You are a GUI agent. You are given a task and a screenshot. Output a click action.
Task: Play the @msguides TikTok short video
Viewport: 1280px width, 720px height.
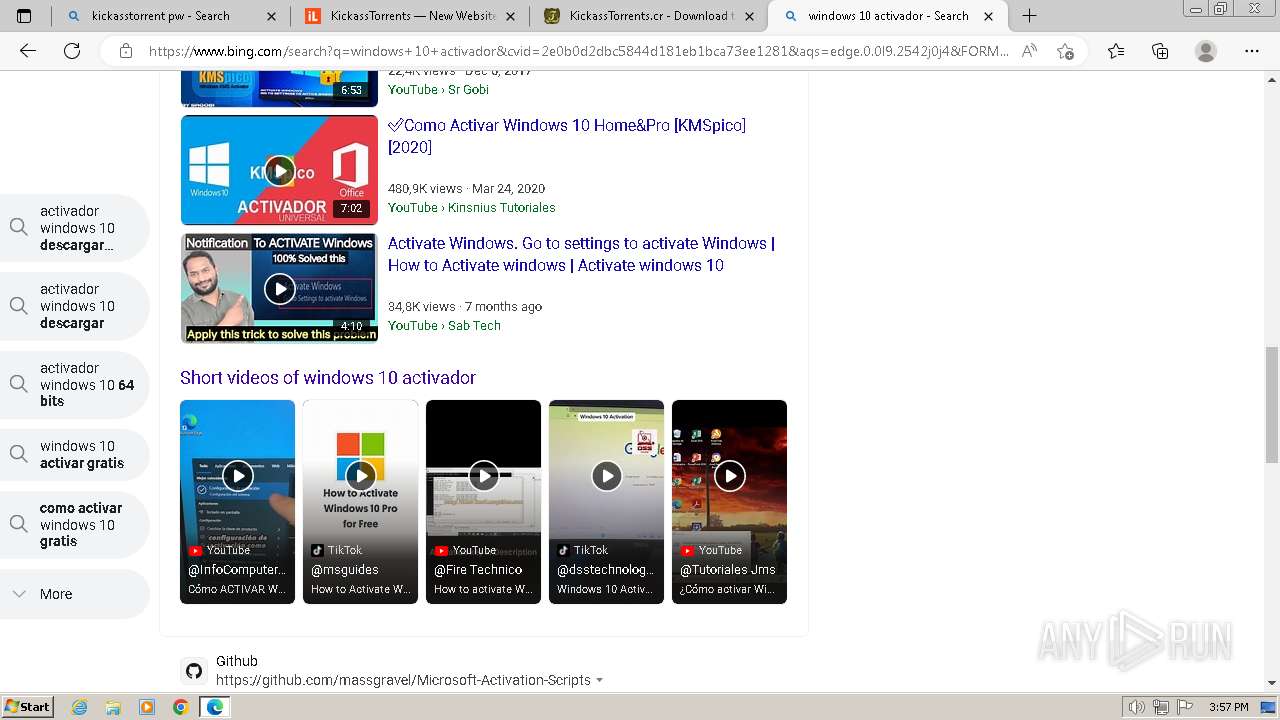click(x=360, y=502)
